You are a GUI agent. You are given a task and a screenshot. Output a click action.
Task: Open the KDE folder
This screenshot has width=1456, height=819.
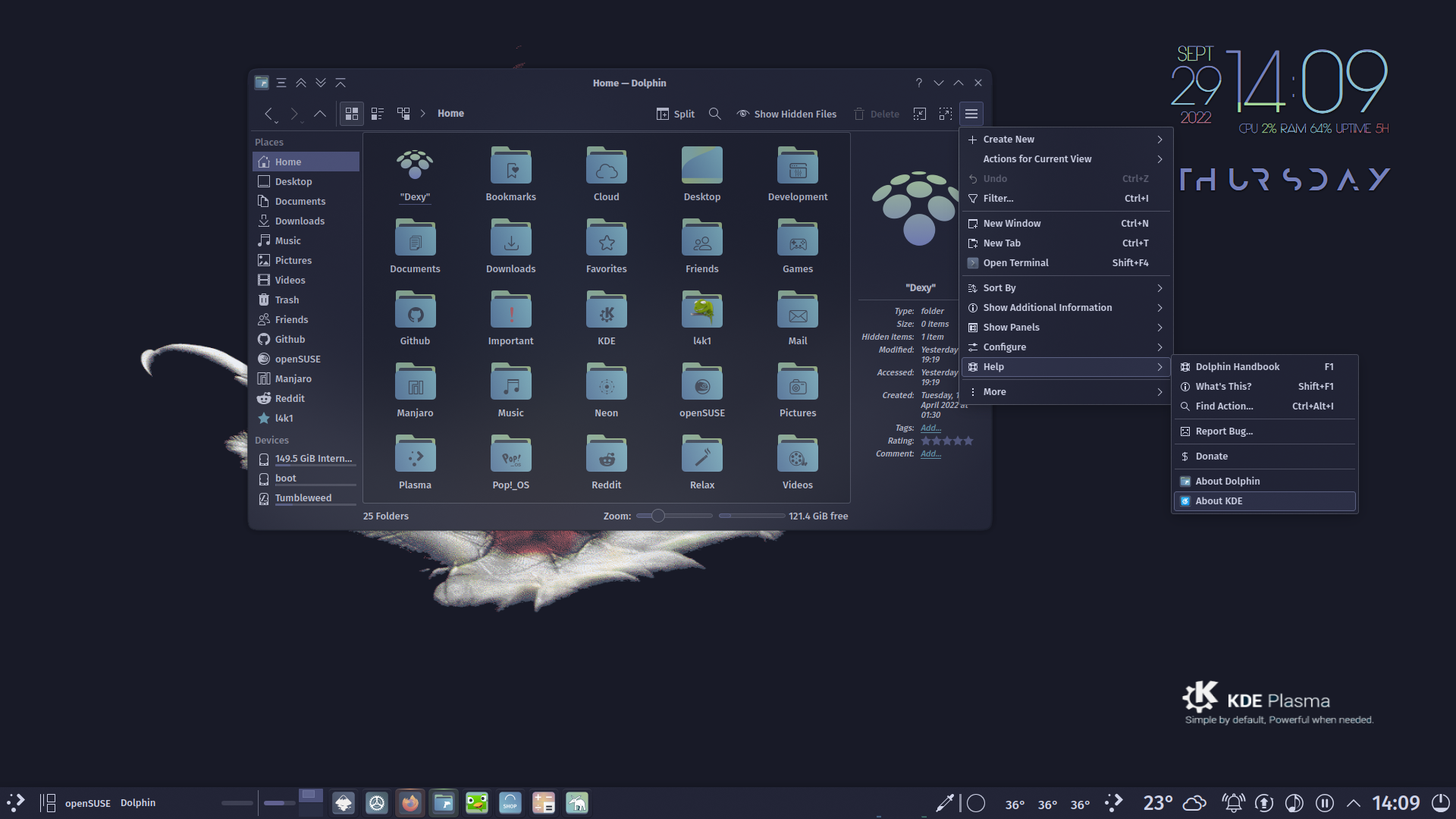point(606,318)
